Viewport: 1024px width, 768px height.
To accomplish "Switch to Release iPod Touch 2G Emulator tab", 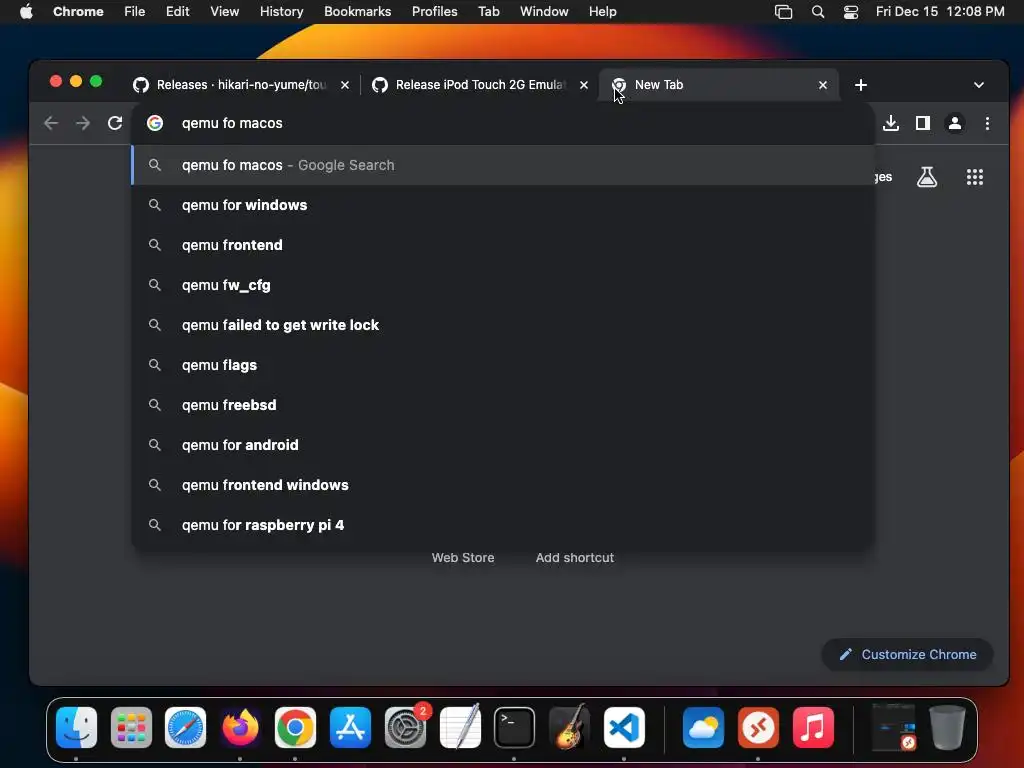I will click(479, 85).
